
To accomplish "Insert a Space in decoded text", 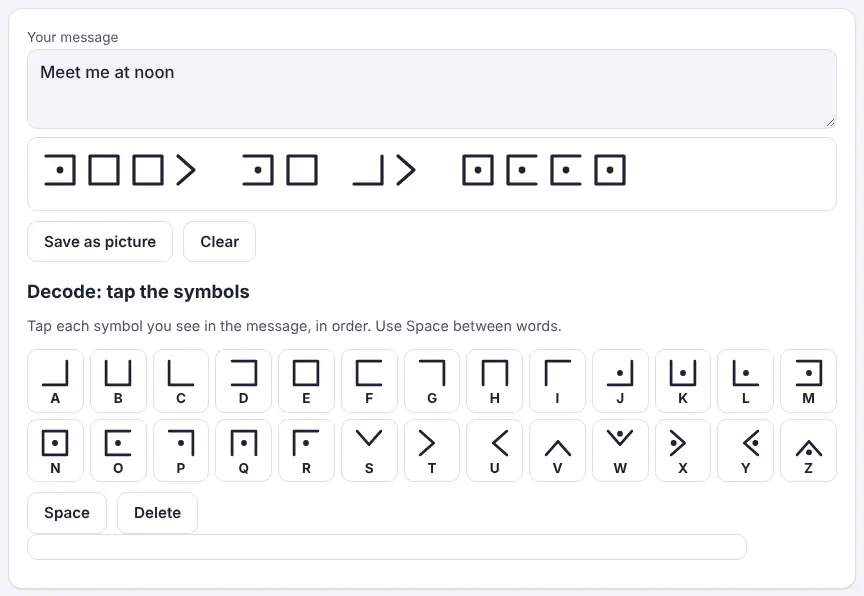I will [x=67, y=513].
